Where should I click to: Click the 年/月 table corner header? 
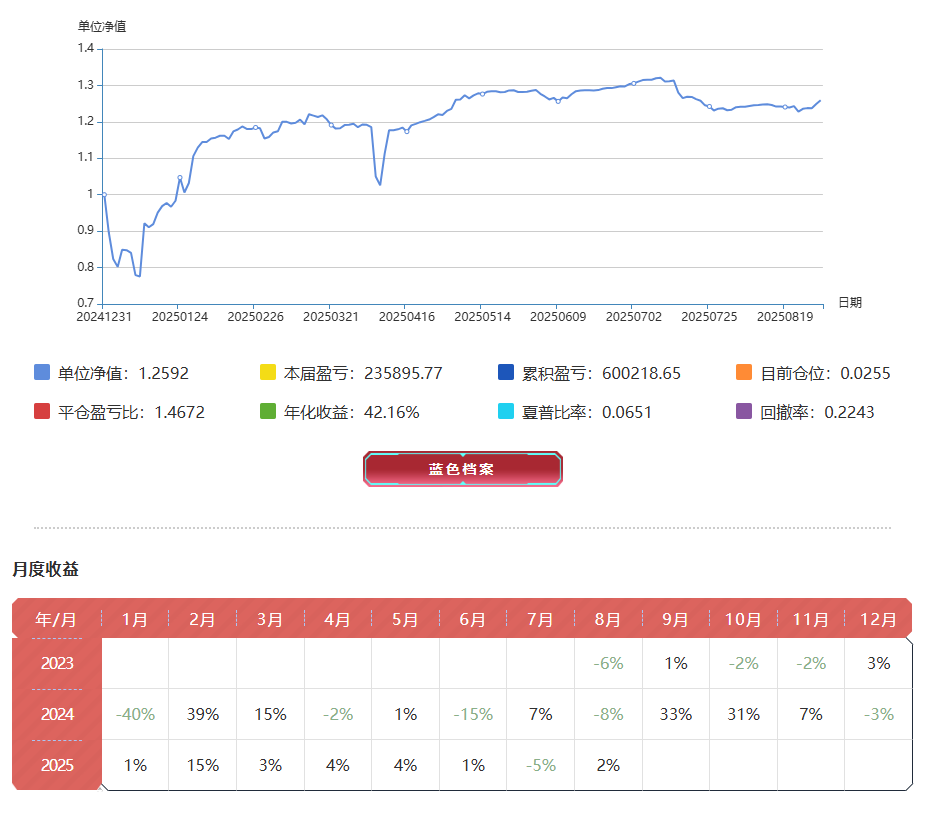(56, 619)
